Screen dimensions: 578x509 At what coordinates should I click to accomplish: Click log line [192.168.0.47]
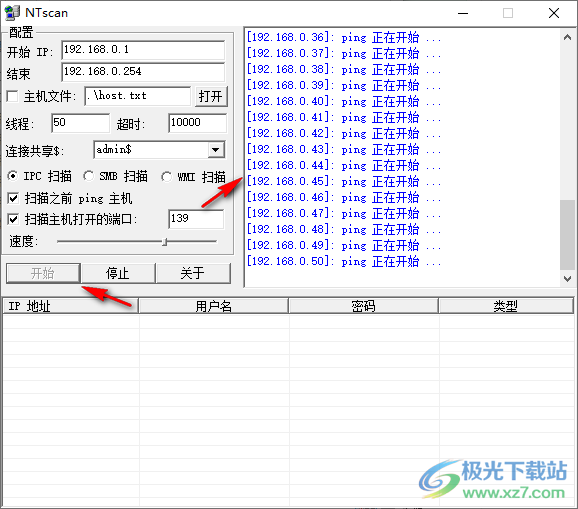pyautogui.click(x=344, y=213)
